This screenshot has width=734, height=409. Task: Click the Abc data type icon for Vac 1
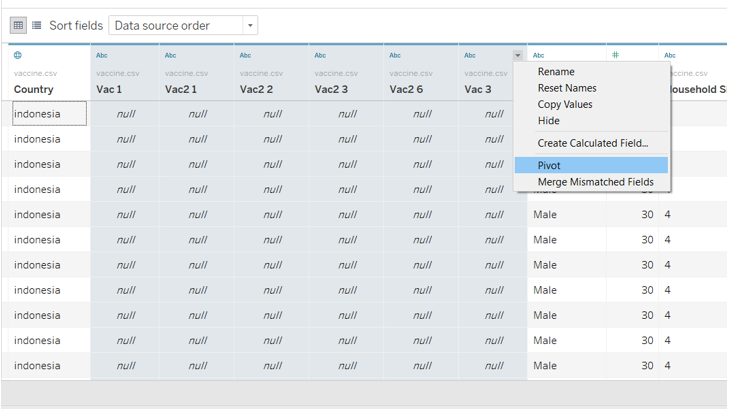pos(101,56)
